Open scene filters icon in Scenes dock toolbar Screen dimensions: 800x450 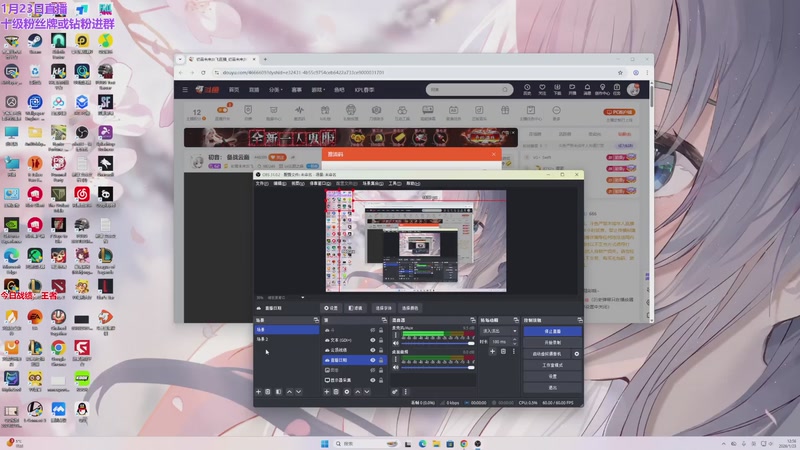pyautogui.click(x=278, y=392)
